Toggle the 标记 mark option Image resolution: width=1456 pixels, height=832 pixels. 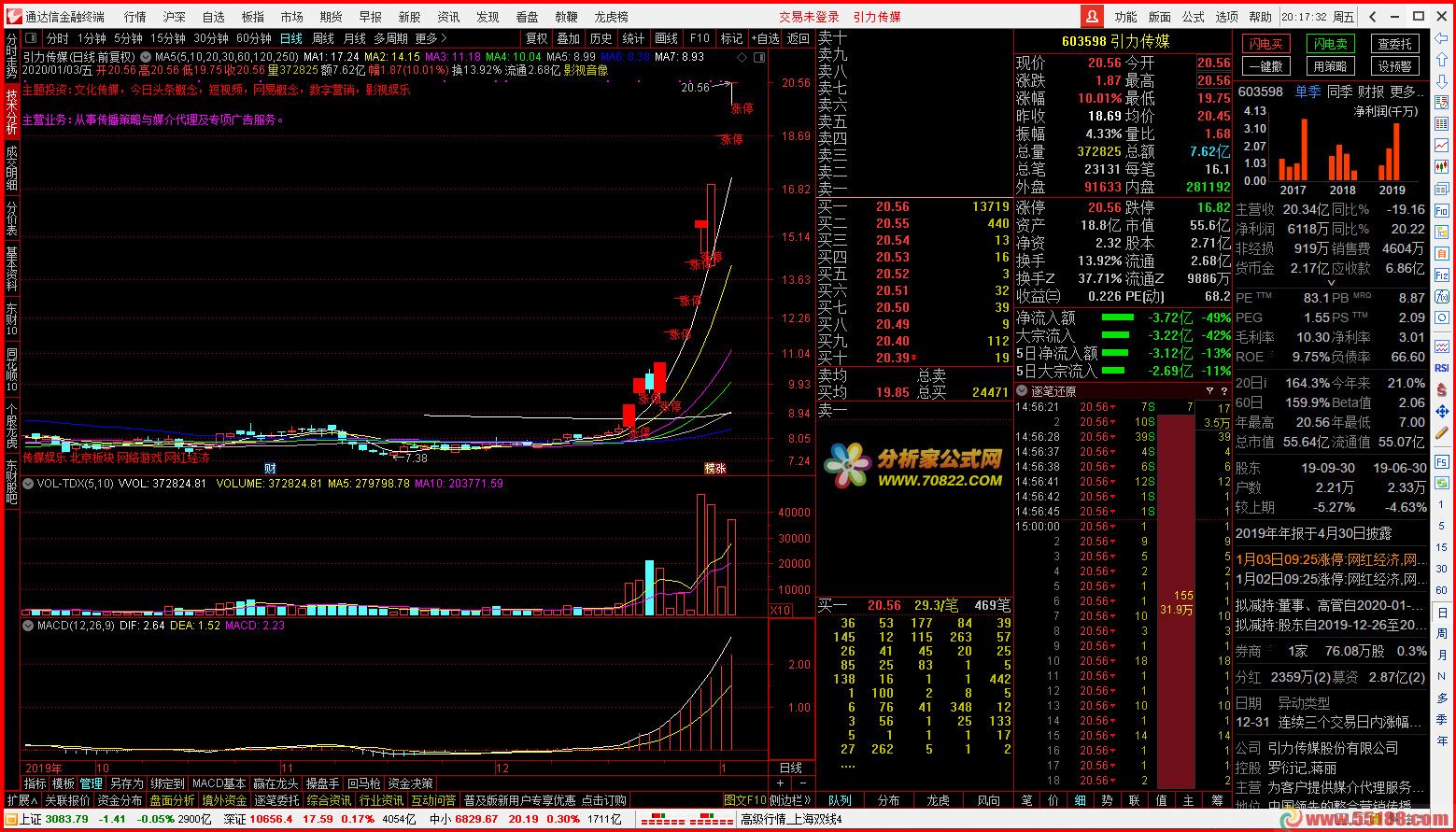pos(732,38)
